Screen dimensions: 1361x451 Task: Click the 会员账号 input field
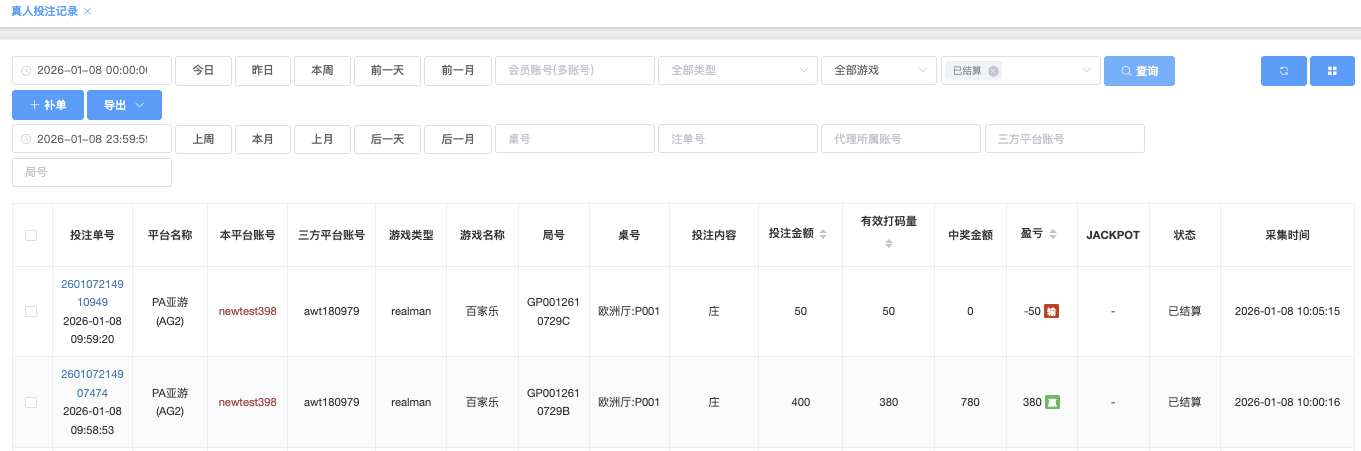point(574,71)
